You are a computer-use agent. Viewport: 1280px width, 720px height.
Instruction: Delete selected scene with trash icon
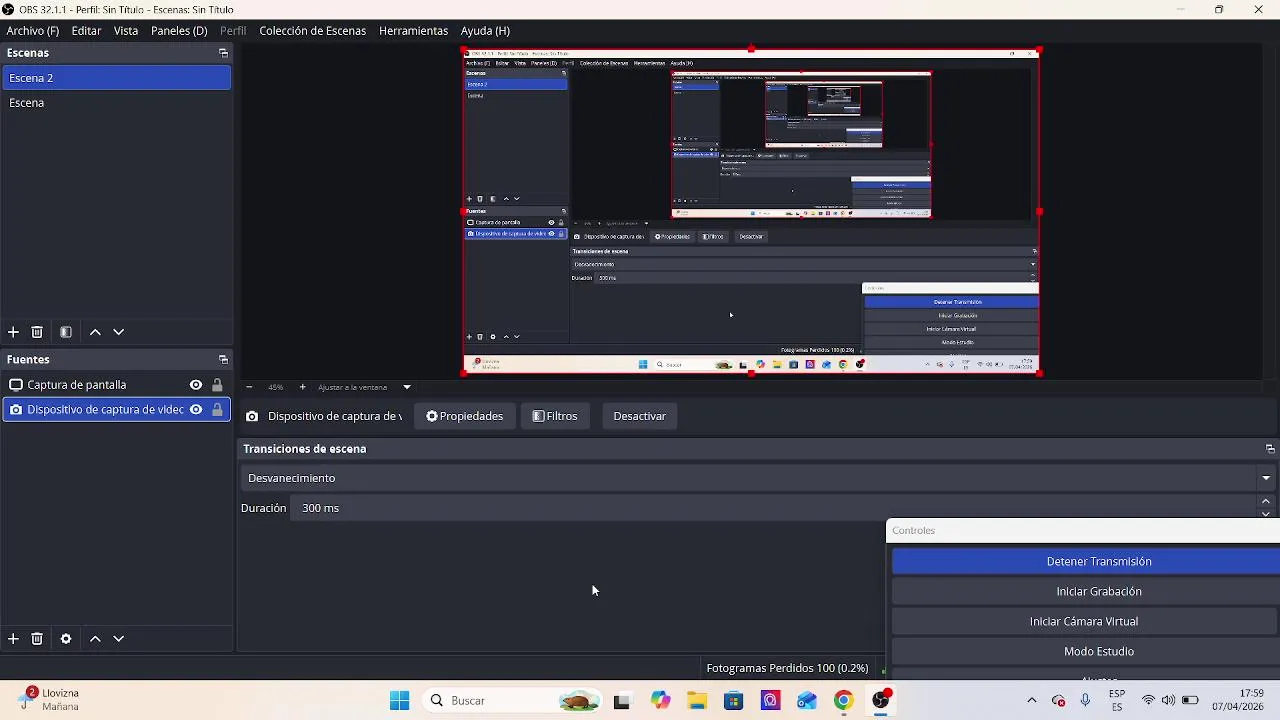[37, 332]
